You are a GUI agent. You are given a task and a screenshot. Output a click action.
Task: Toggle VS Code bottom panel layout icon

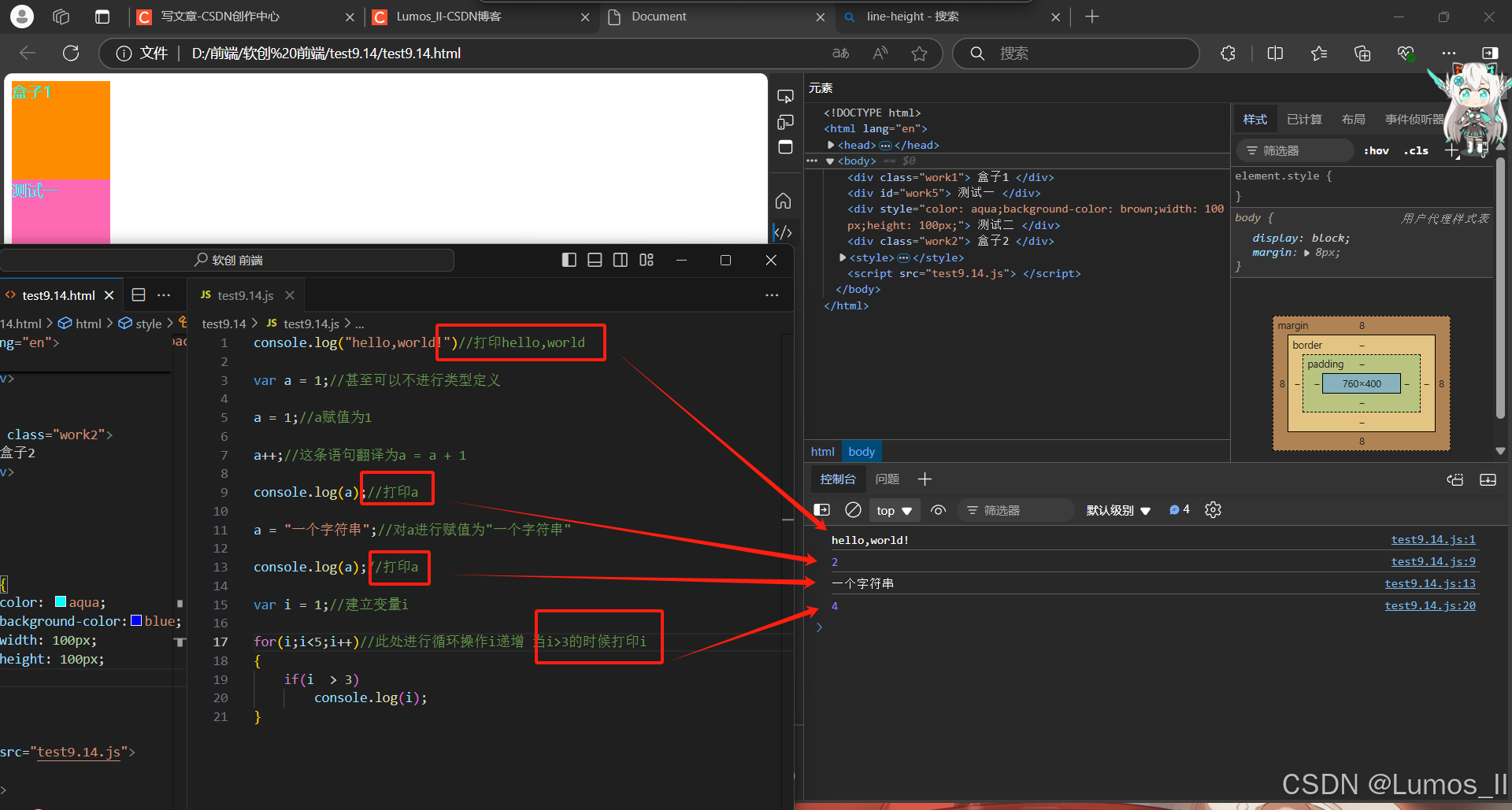tap(595, 260)
